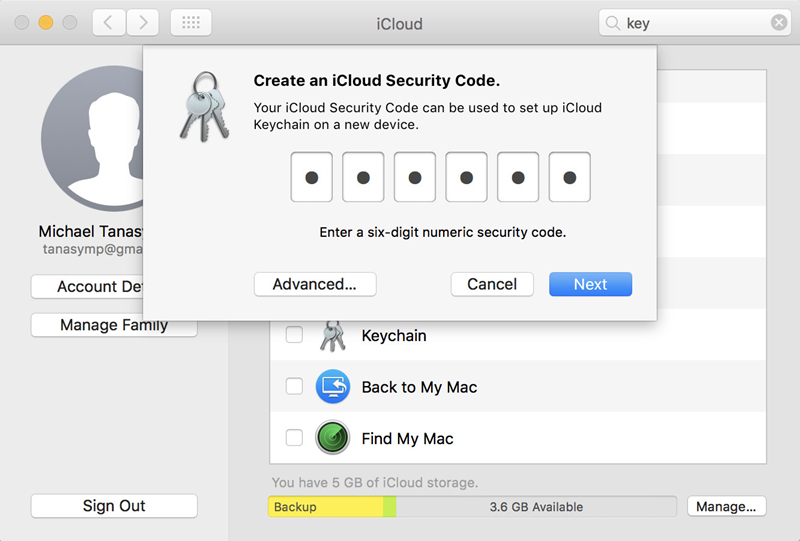Click the 'Back to My Mac' label
Viewport: 800px width, 541px height.
tap(419, 387)
